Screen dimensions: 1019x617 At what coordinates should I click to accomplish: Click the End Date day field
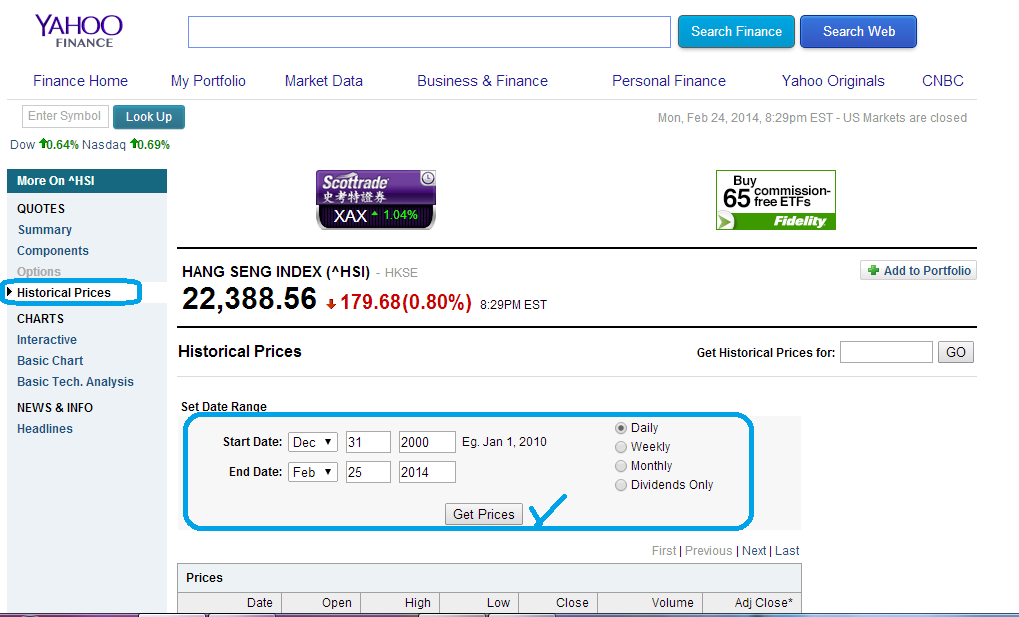(x=368, y=472)
